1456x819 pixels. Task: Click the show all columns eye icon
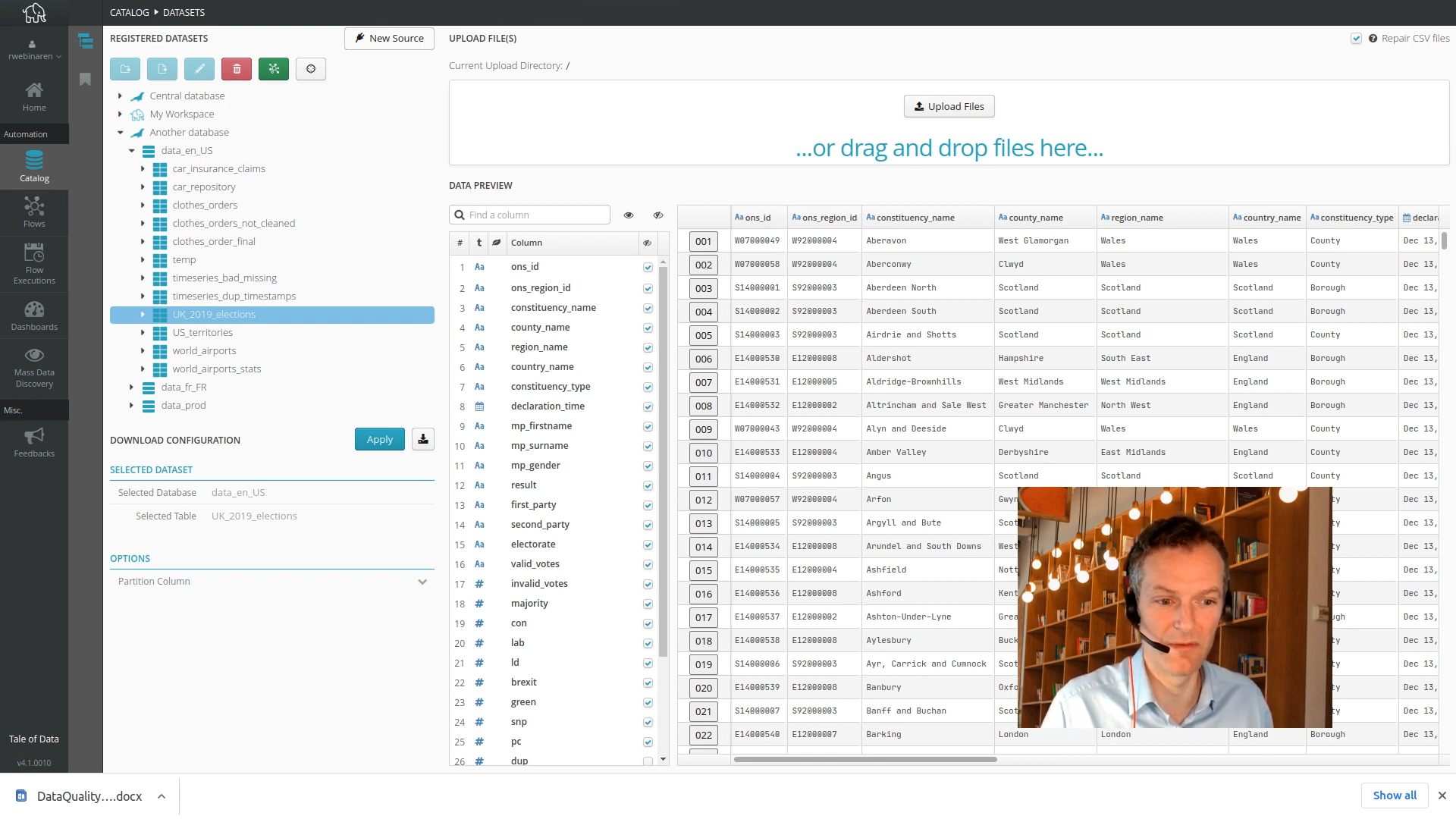pyautogui.click(x=629, y=215)
